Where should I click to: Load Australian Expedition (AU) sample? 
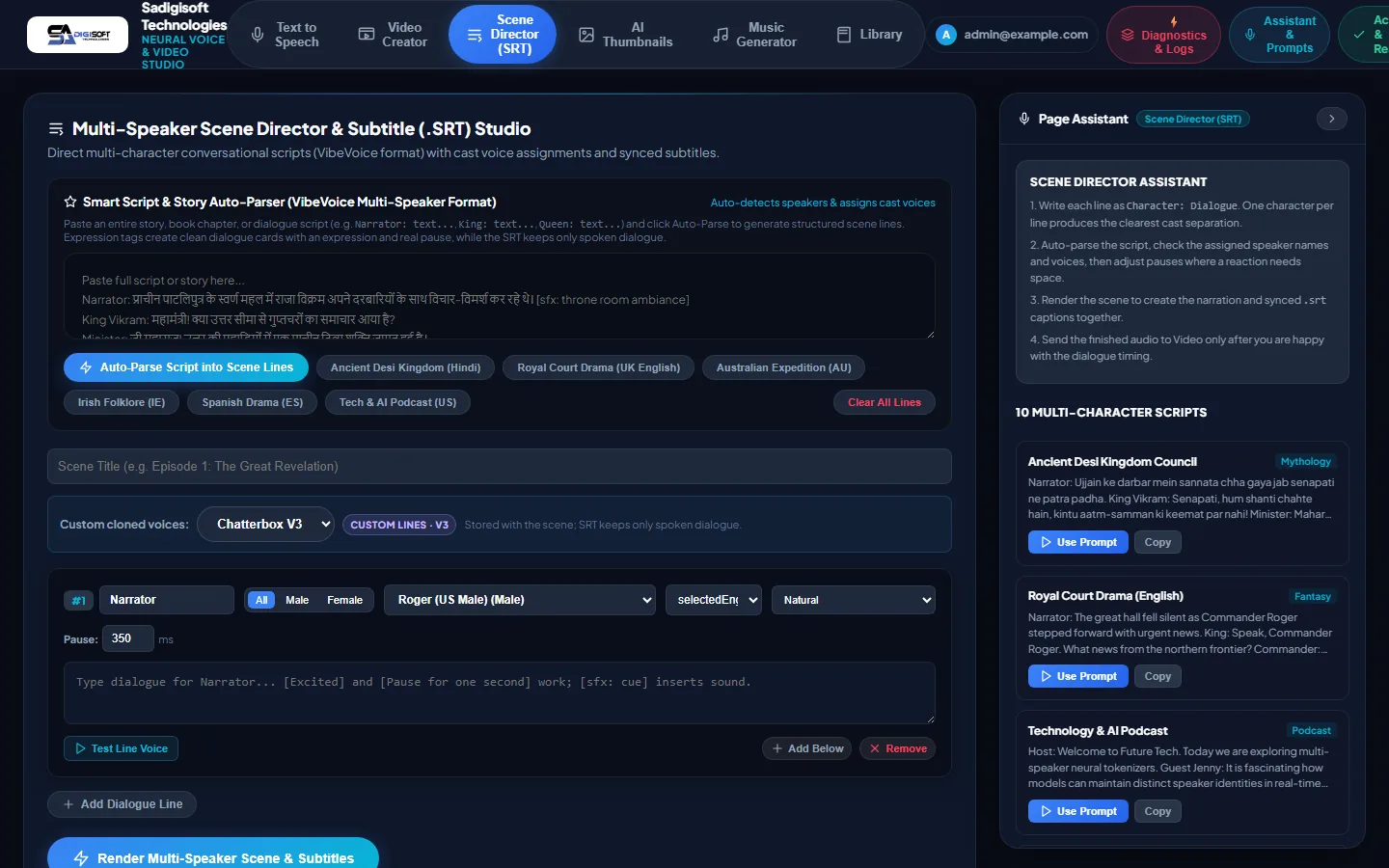point(783,367)
